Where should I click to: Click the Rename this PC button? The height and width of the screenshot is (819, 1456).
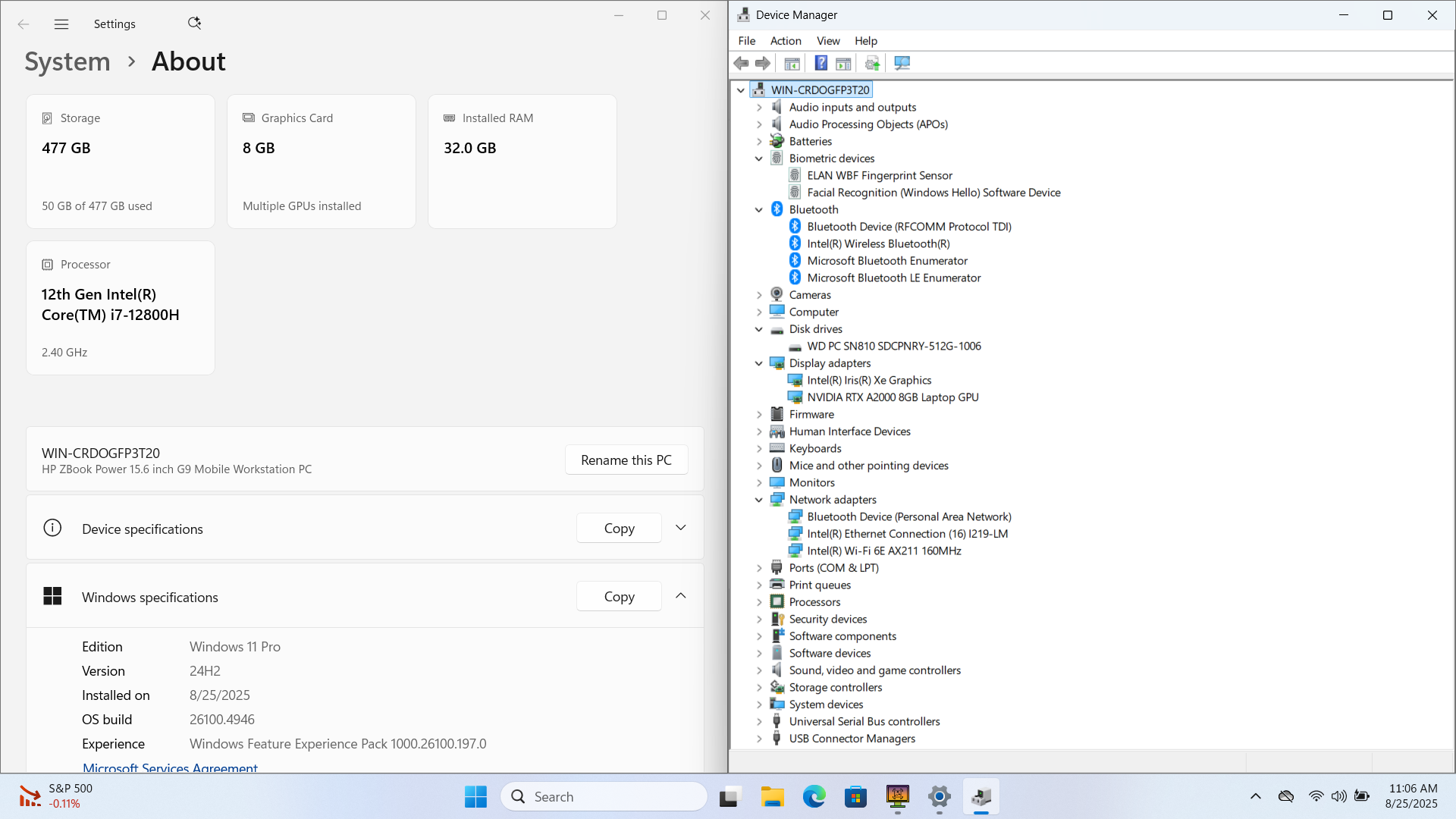pyautogui.click(x=626, y=460)
